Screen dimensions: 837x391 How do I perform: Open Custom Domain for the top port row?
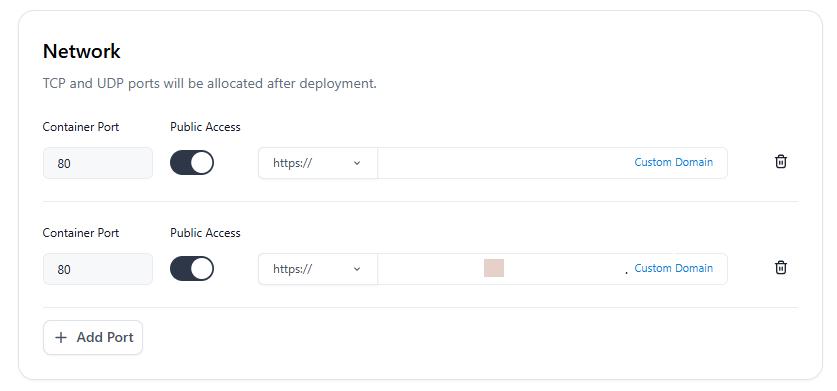(x=673, y=162)
